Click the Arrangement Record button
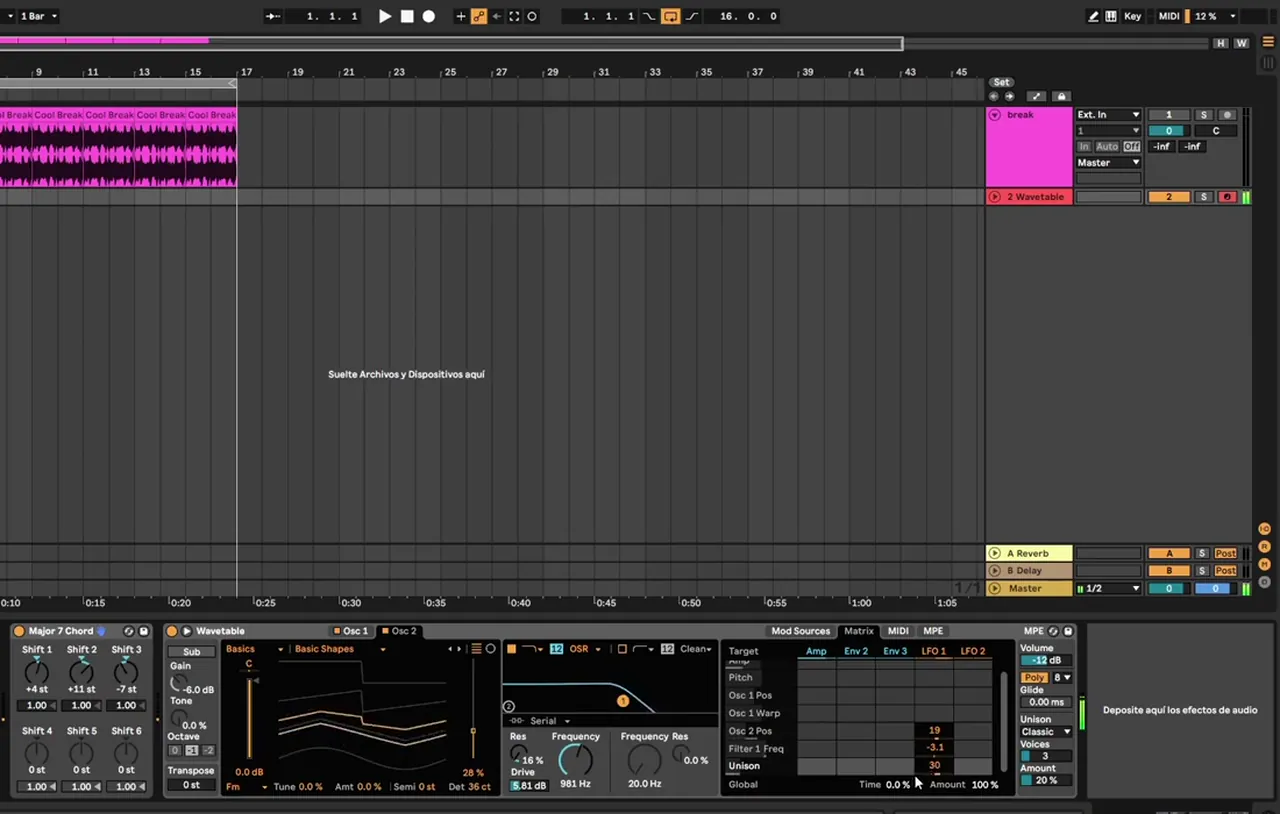This screenshot has height=814, width=1280. pos(429,16)
